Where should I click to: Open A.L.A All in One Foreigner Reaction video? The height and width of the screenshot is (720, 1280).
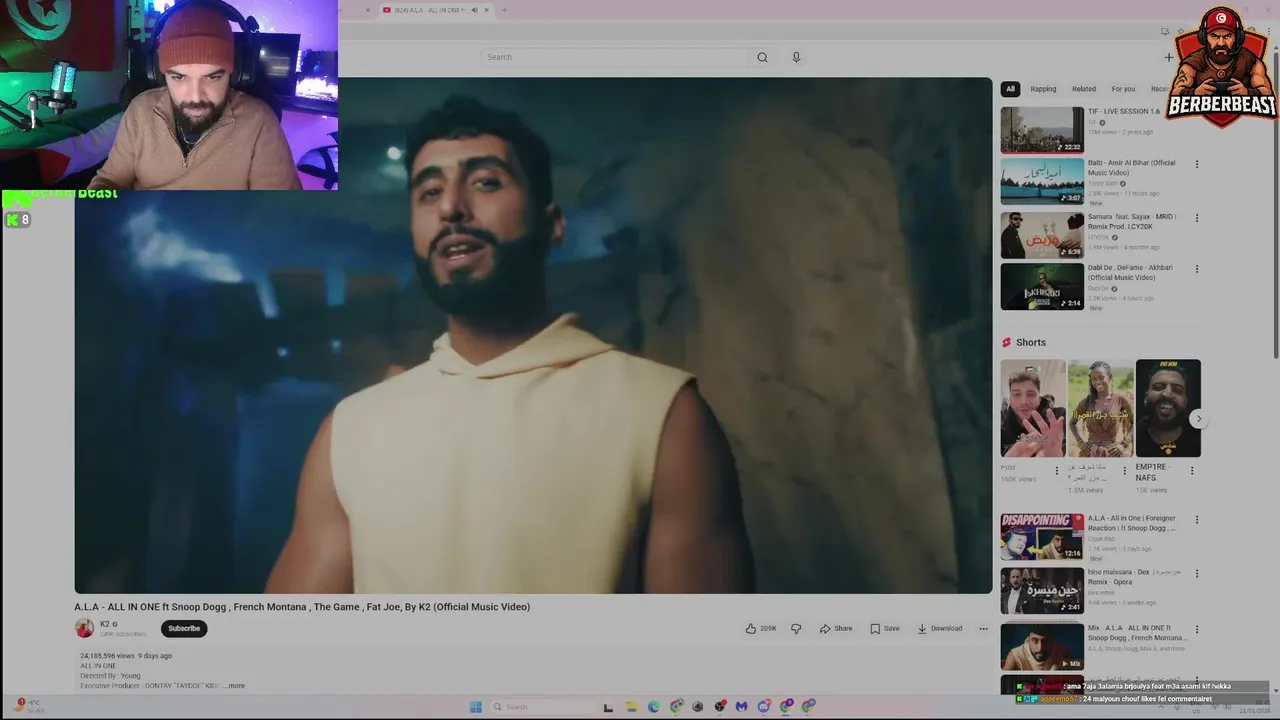1042,537
